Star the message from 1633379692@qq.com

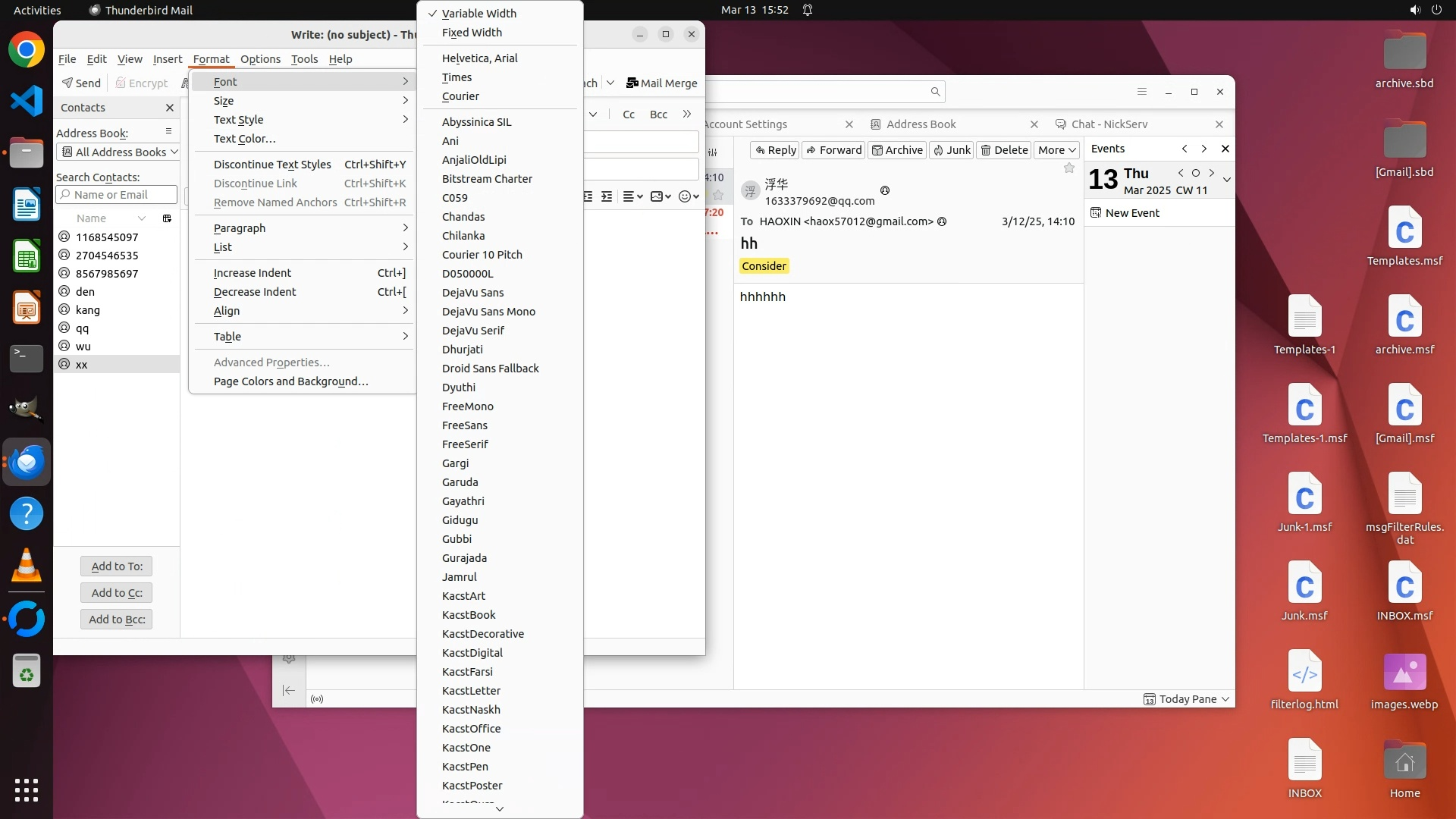point(1069,168)
